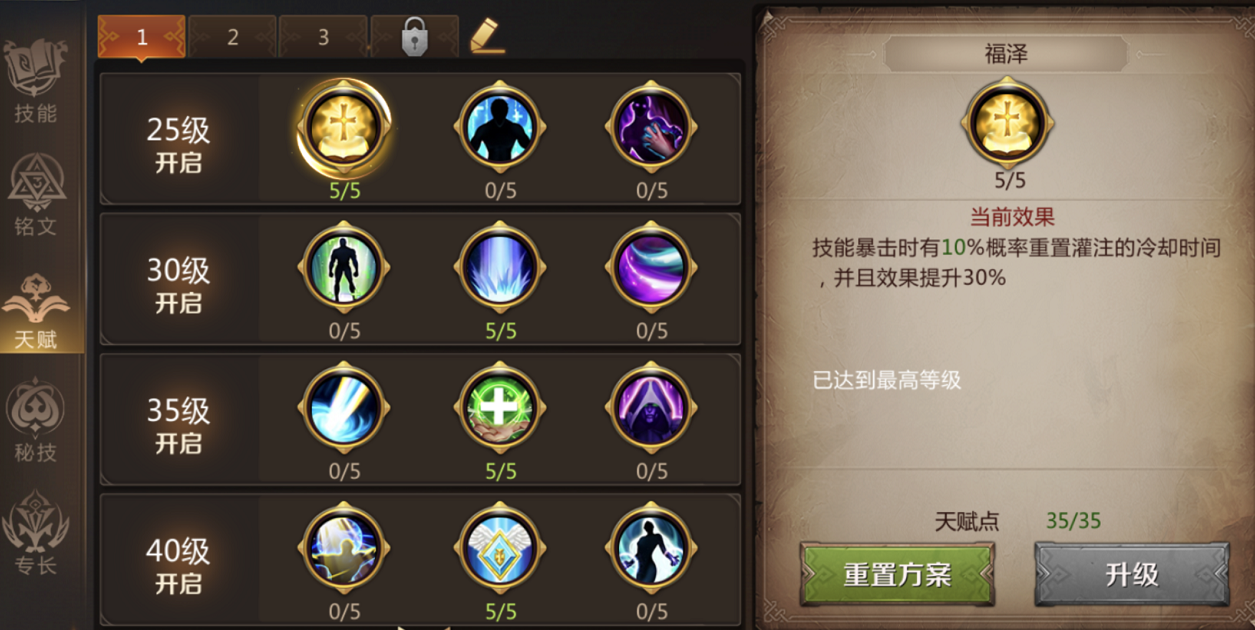Select the golden cross talent in 25级 row
The width and height of the screenshot is (1255, 630).
[344, 128]
